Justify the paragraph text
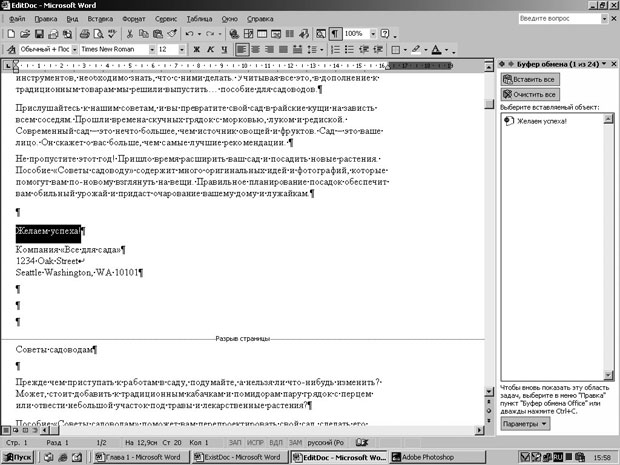The image size is (620, 465). point(283,49)
